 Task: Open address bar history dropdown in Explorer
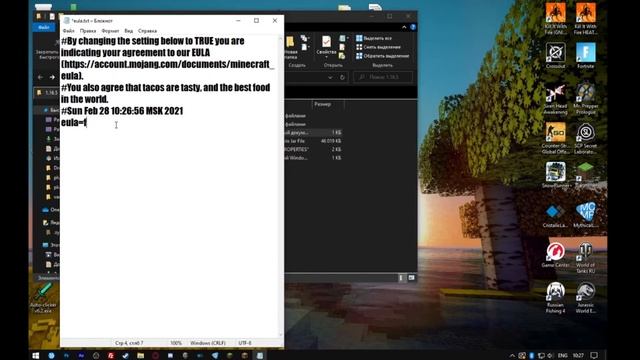tap(330, 77)
